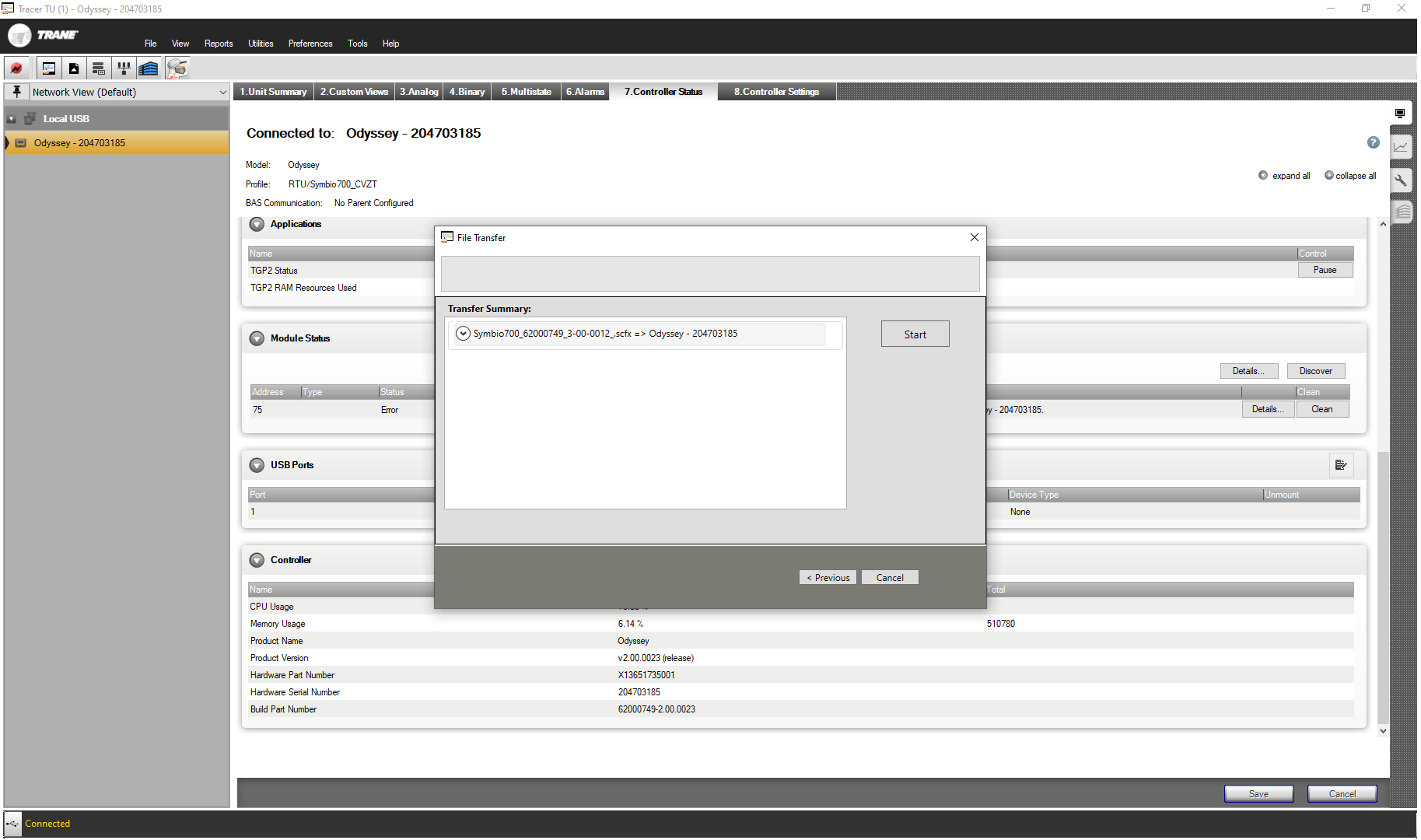The image size is (1421, 840).
Task: Switch to the 1.Unit Summary tab
Action: pyautogui.click(x=274, y=92)
